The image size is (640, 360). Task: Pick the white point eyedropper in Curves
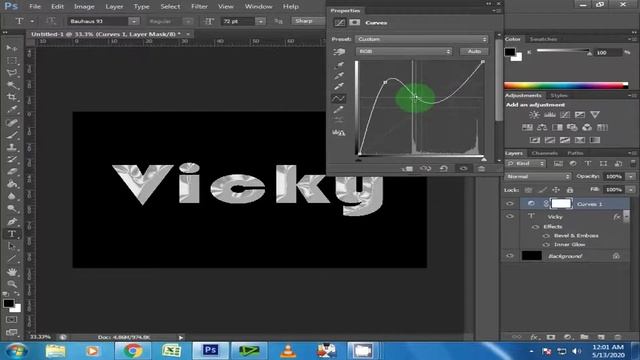coord(339,87)
